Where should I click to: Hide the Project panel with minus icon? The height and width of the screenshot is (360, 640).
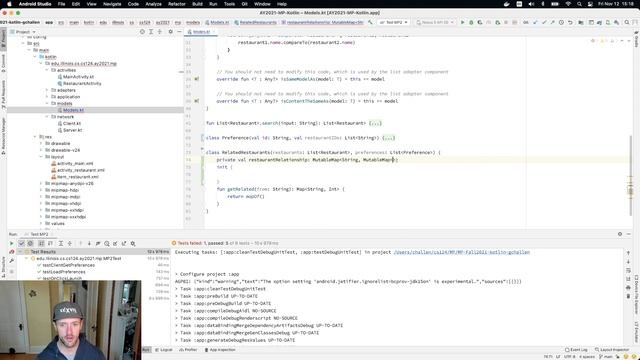(179, 31)
